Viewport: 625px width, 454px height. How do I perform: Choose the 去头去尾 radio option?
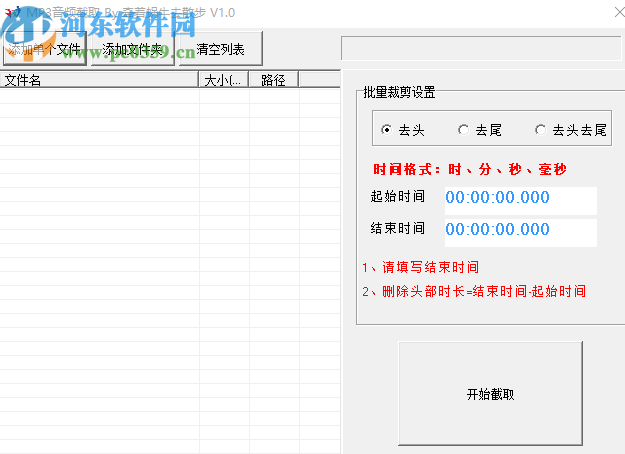point(571,130)
